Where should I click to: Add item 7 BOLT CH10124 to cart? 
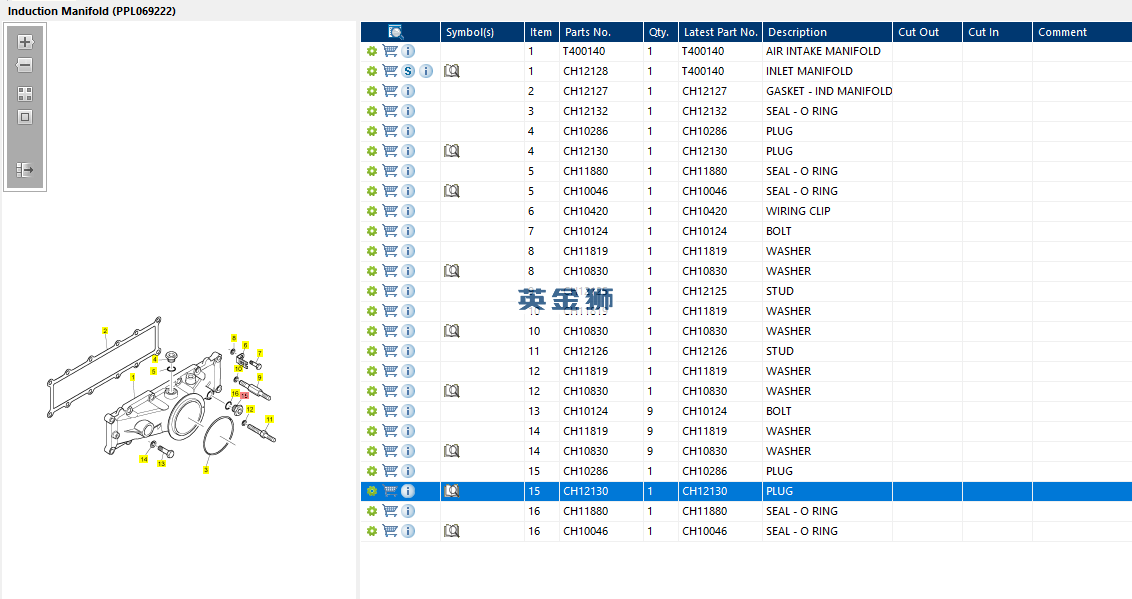pyautogui.click(x=390, y=231)
